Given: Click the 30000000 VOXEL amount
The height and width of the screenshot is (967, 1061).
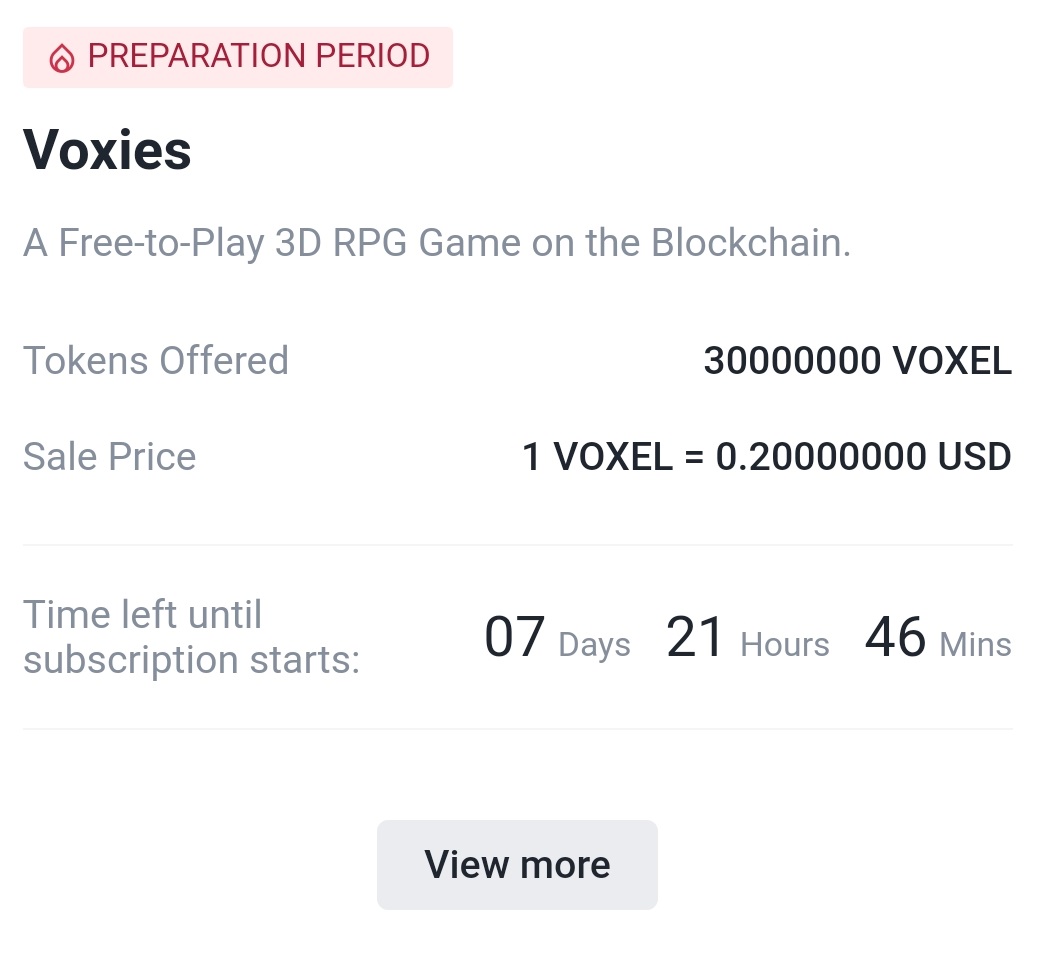Looking at the screenshot, I should click(x=857, y=360).
